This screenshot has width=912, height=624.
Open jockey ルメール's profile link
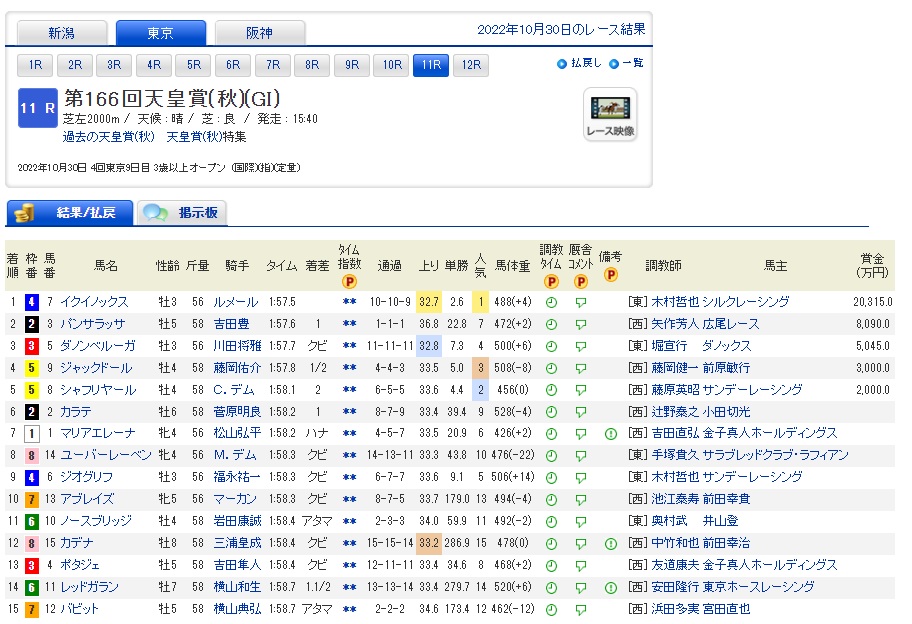click(236, 302)
